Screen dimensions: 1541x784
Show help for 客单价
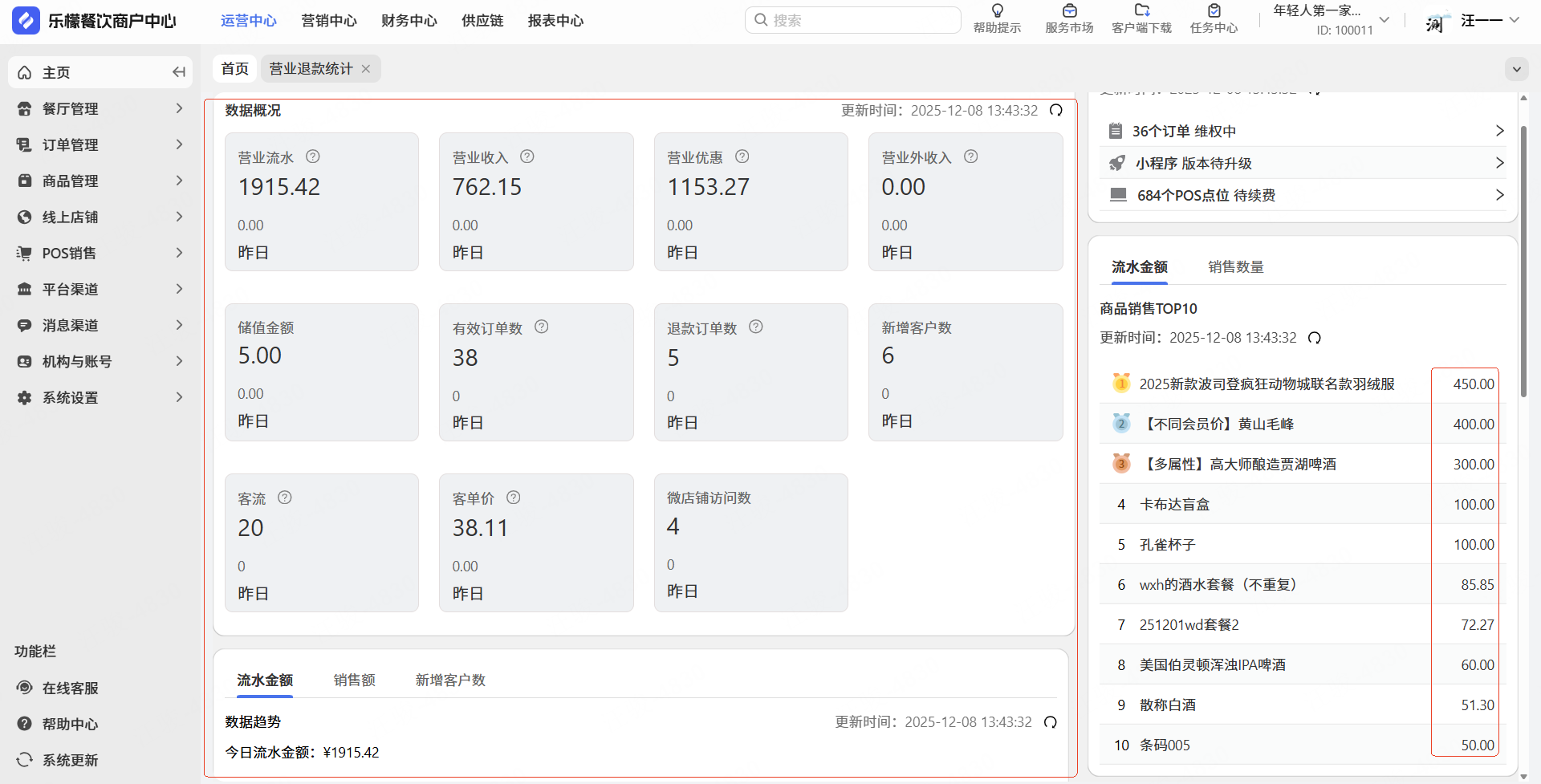514,498
